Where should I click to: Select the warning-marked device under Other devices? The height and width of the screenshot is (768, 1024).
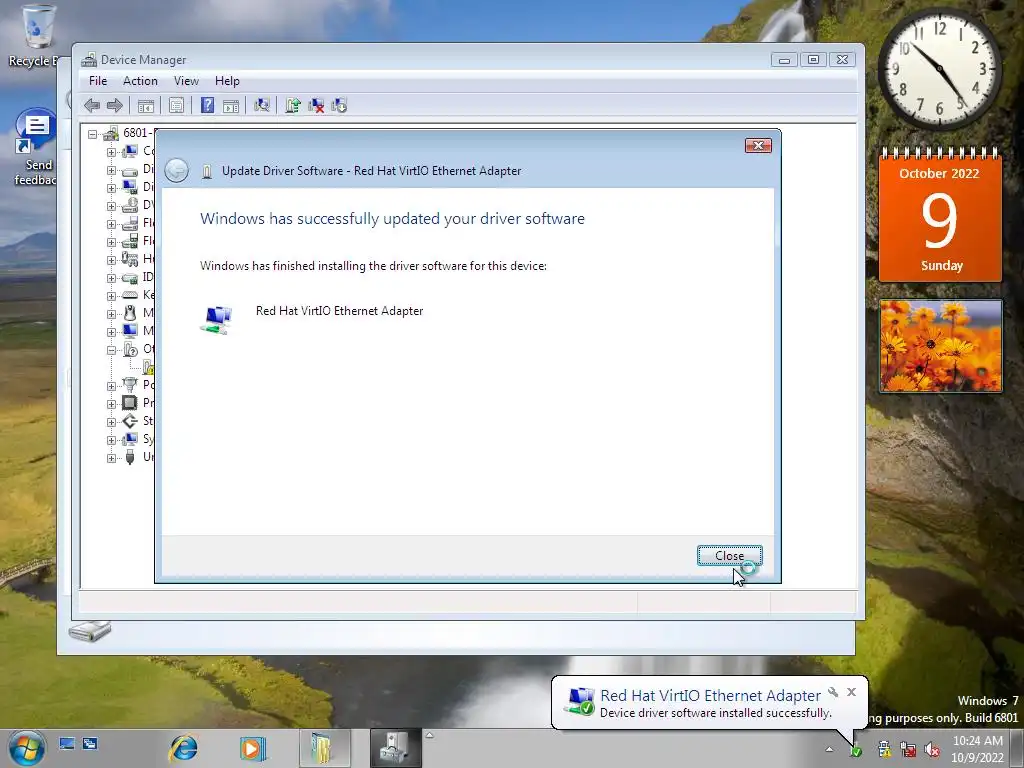tap(148, 367)
